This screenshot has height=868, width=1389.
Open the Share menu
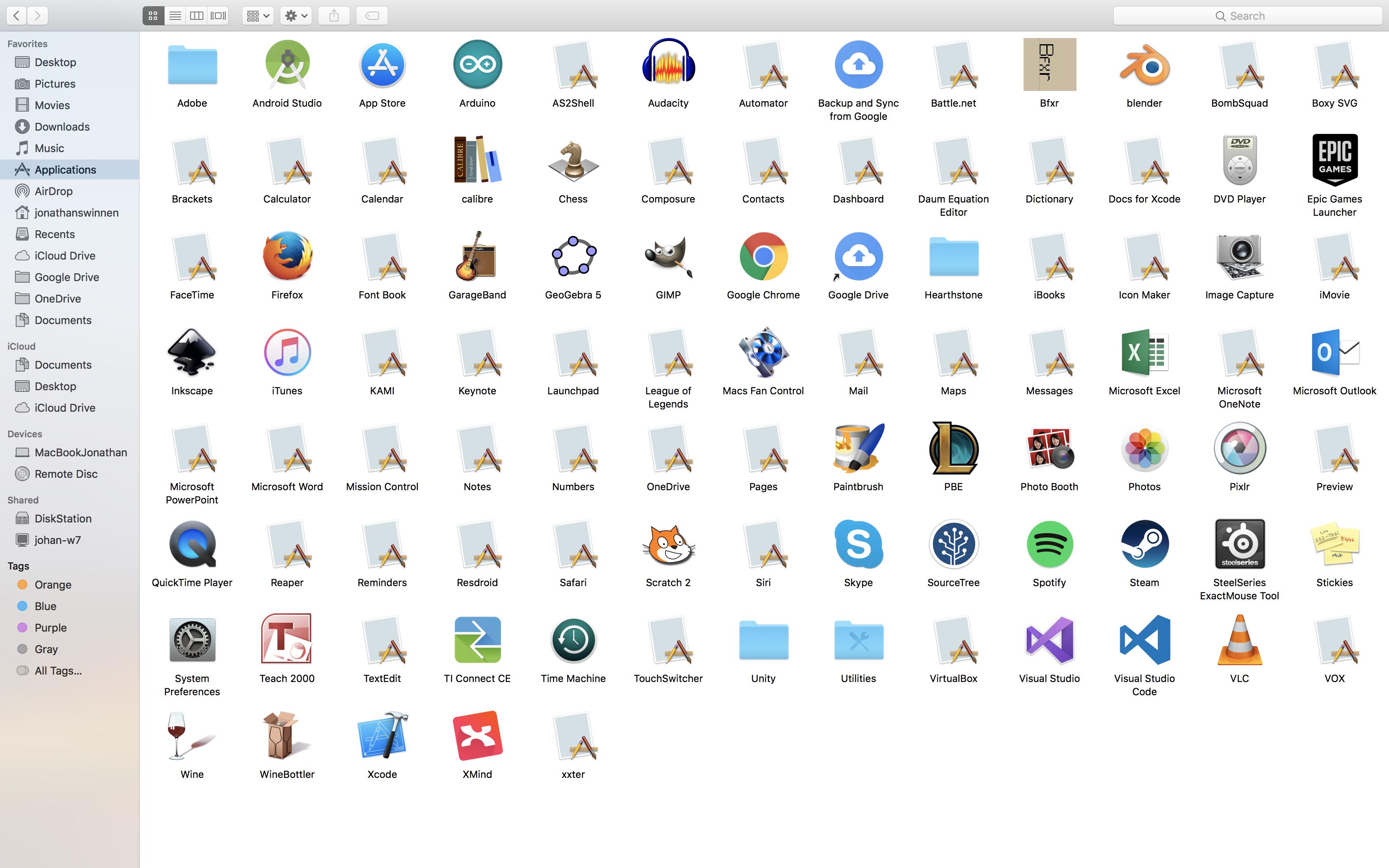[x=334, y=16]
